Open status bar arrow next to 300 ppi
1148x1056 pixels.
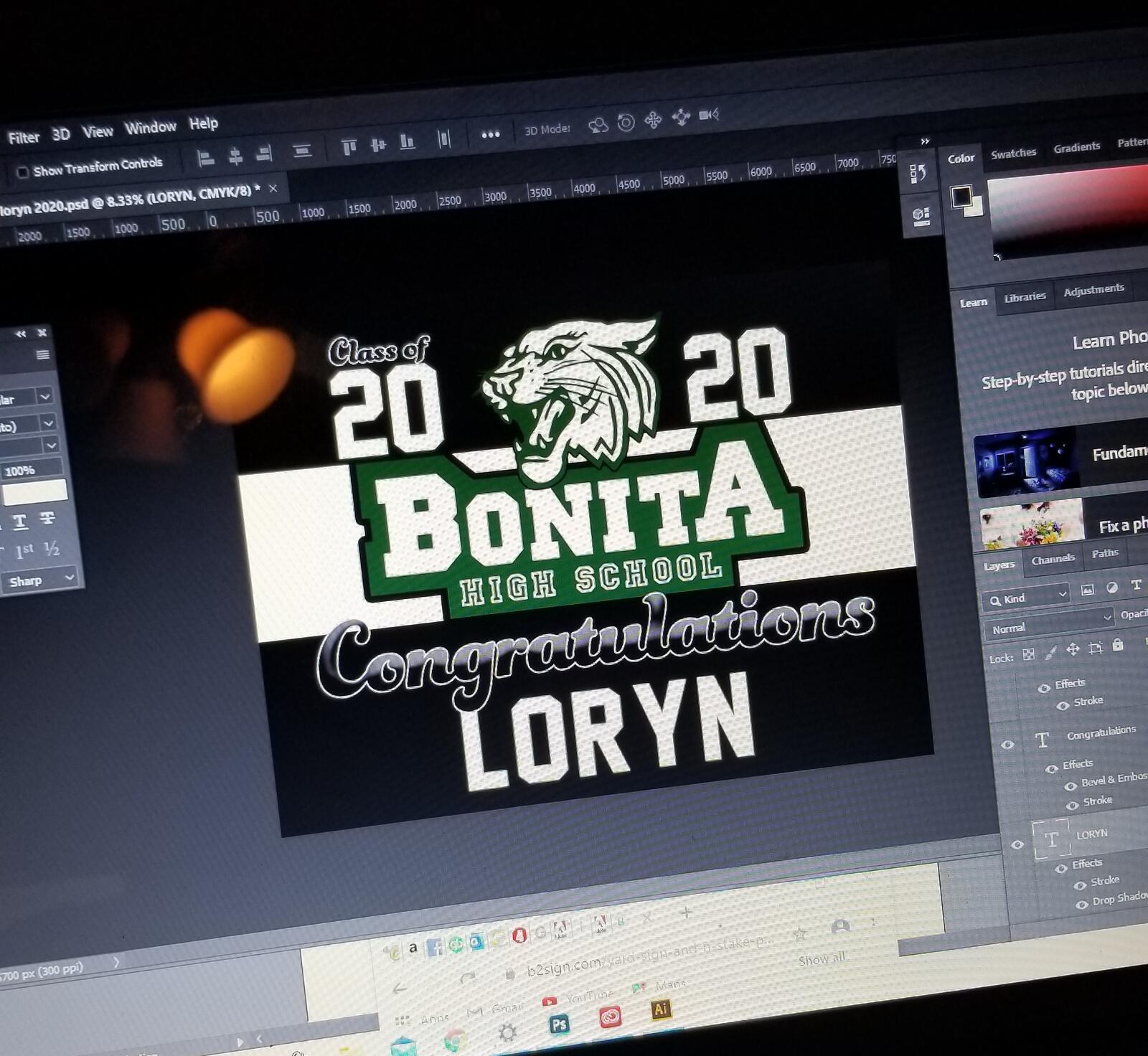(x=116, y=961)
